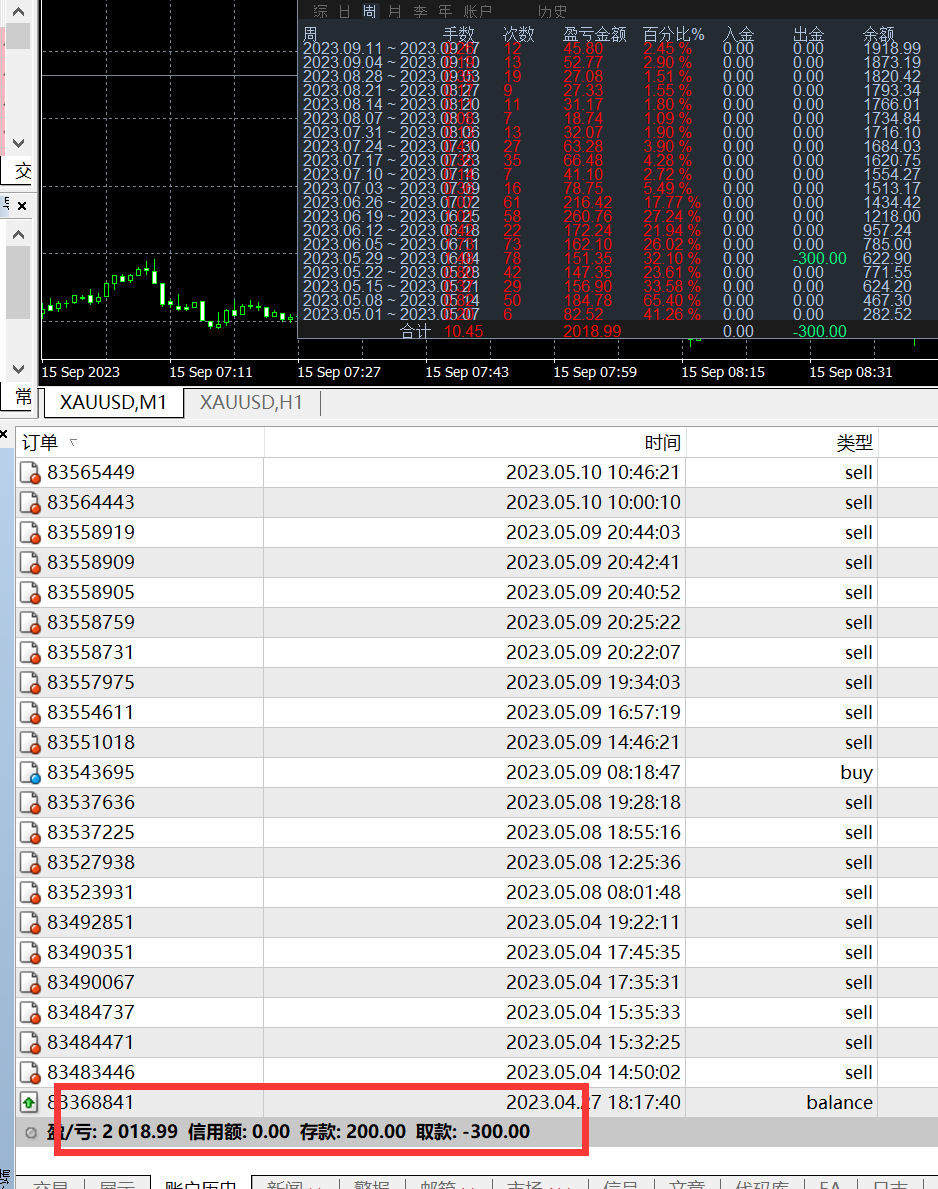This screenshot has width=938, height=1189.
Task: Open the 账户历史 tab at the bottom
Action: [x=200, y=1184]
